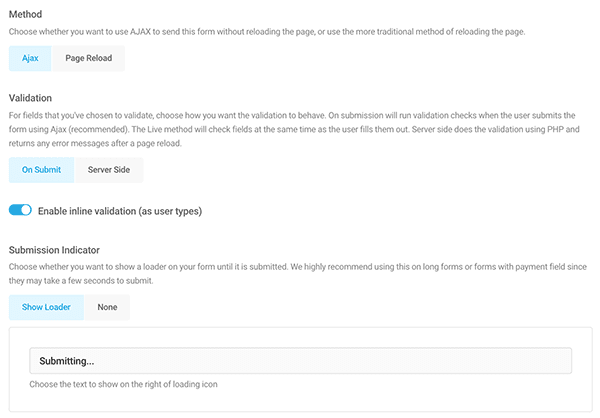Screen dimensions: 600x418
Task: Click the validation behavior description paragraph
Action: click(294, 129)
